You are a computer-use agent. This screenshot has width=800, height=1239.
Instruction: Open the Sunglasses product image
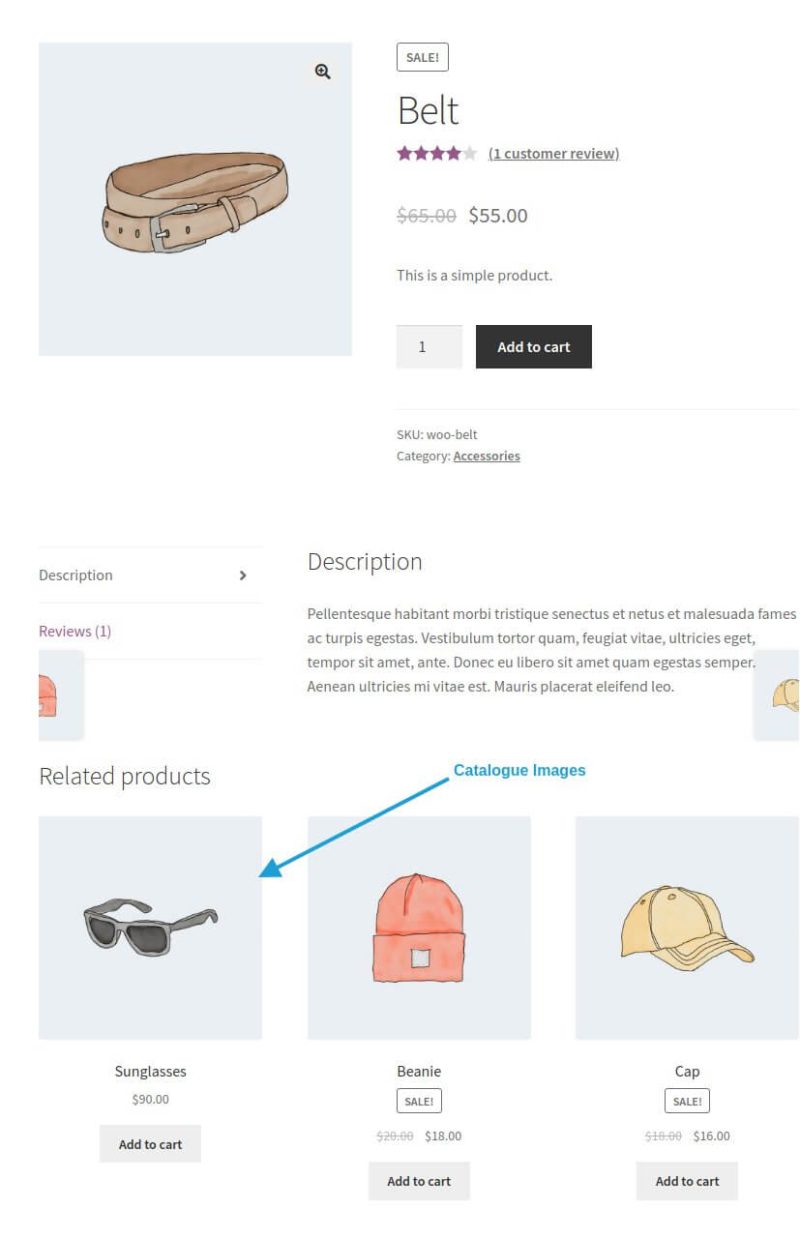click(149, 927)
